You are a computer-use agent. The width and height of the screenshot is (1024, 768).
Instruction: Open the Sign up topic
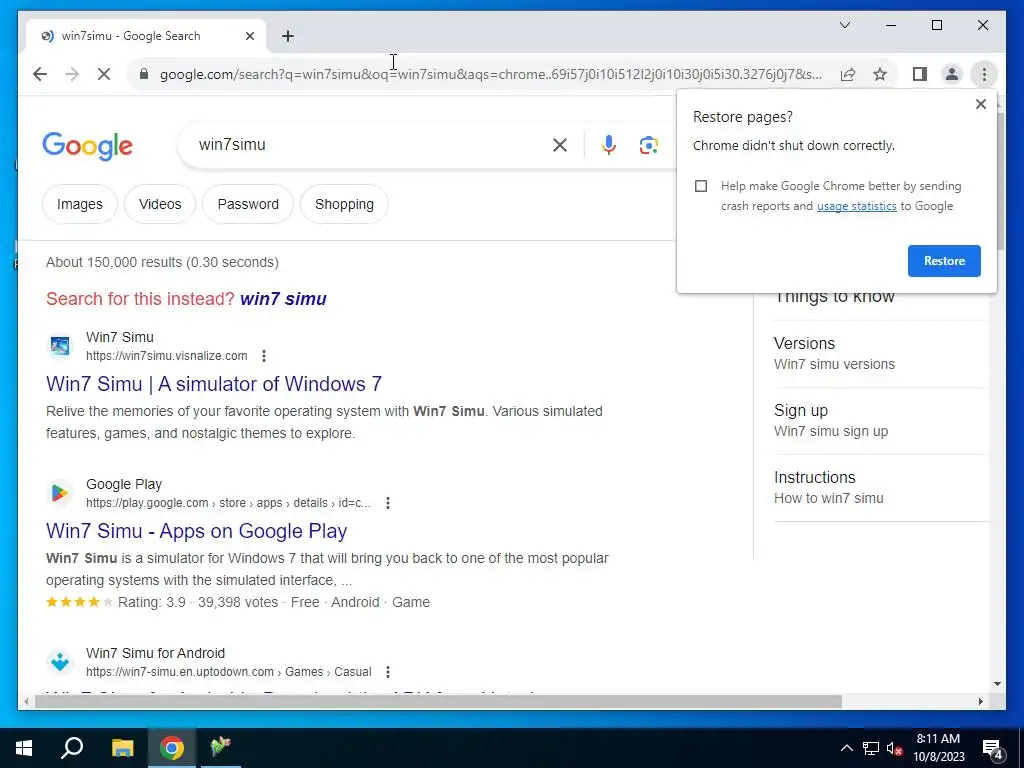pos(881,421)
